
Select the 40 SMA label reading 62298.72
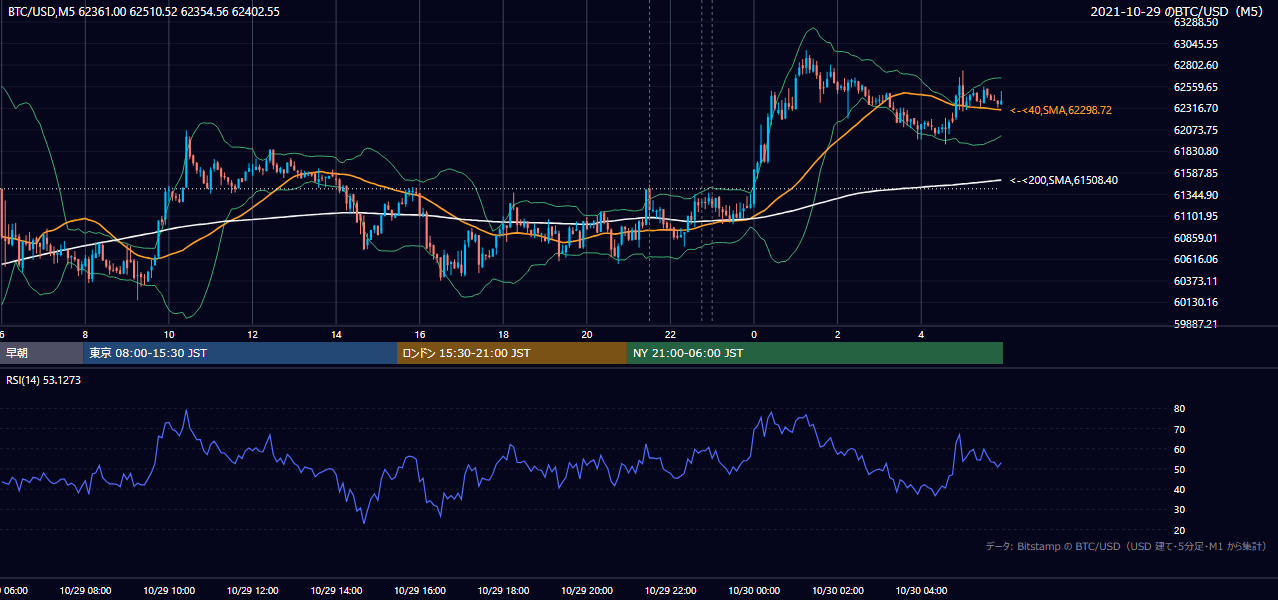(1061, 110)
